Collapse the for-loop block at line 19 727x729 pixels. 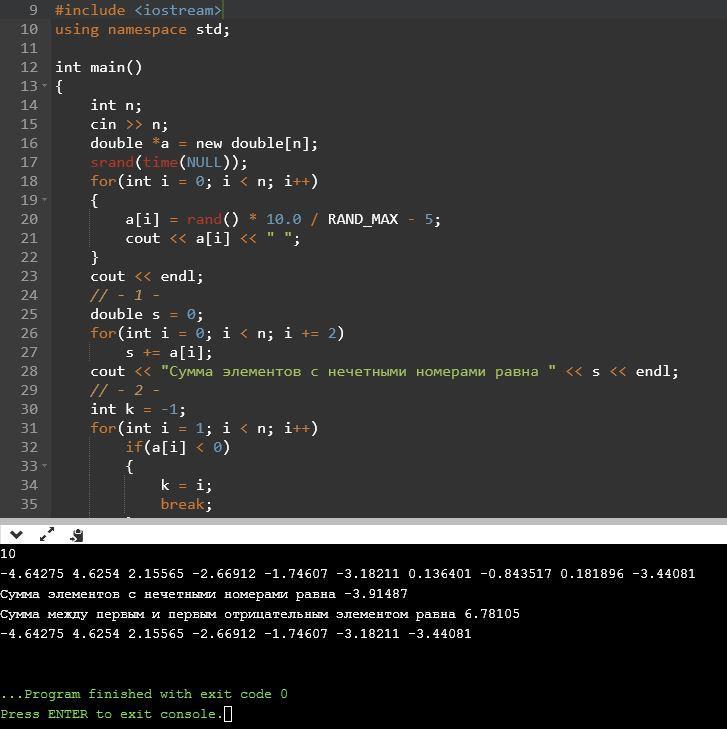tap(45, 199)
